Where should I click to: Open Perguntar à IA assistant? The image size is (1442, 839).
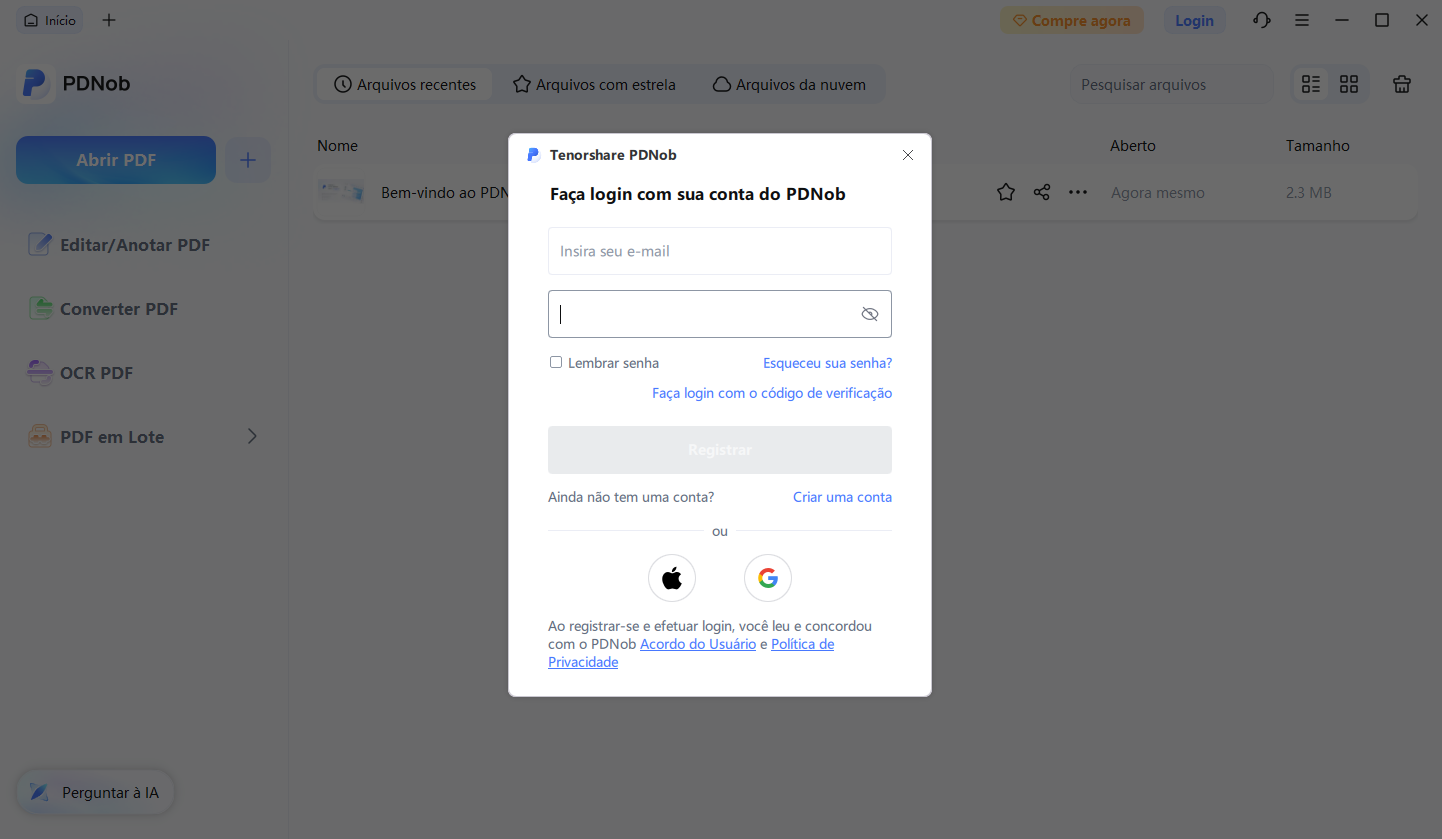click(94, 791)
